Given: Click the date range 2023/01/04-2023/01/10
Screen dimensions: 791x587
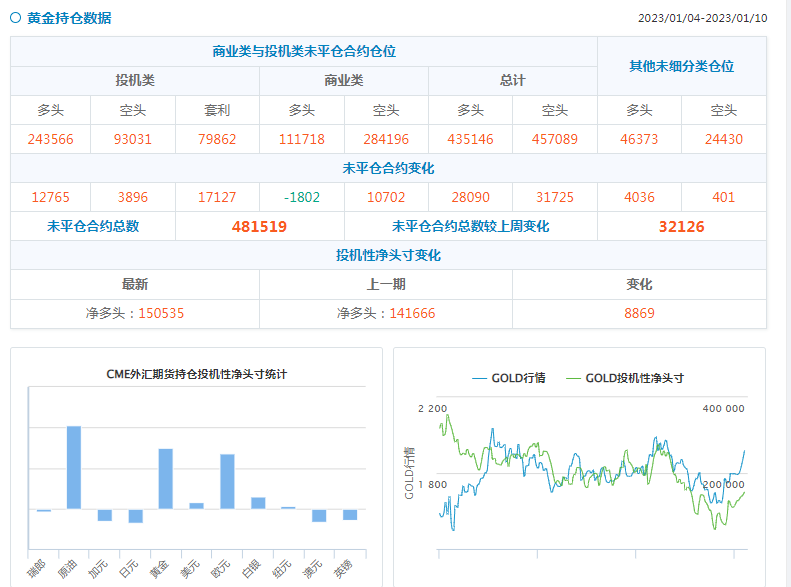Looking at the screenshot, I should tap(702, 19).
